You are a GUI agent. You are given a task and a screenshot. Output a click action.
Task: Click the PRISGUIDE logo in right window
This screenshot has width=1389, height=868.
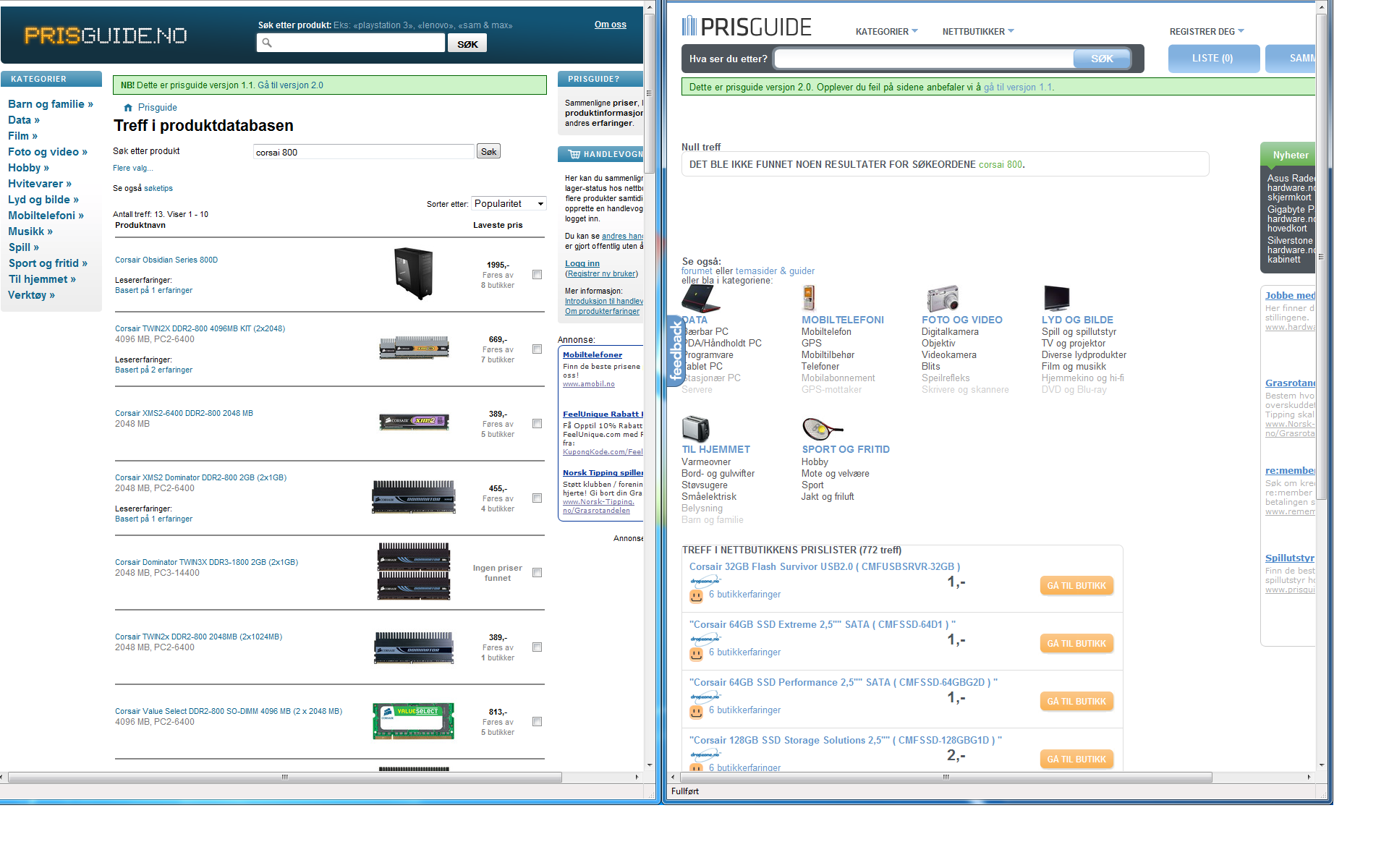[x=747, y=27]
